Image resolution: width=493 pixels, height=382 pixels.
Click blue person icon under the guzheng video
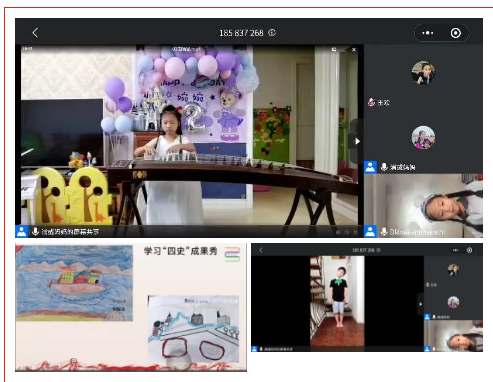(21, 231)
